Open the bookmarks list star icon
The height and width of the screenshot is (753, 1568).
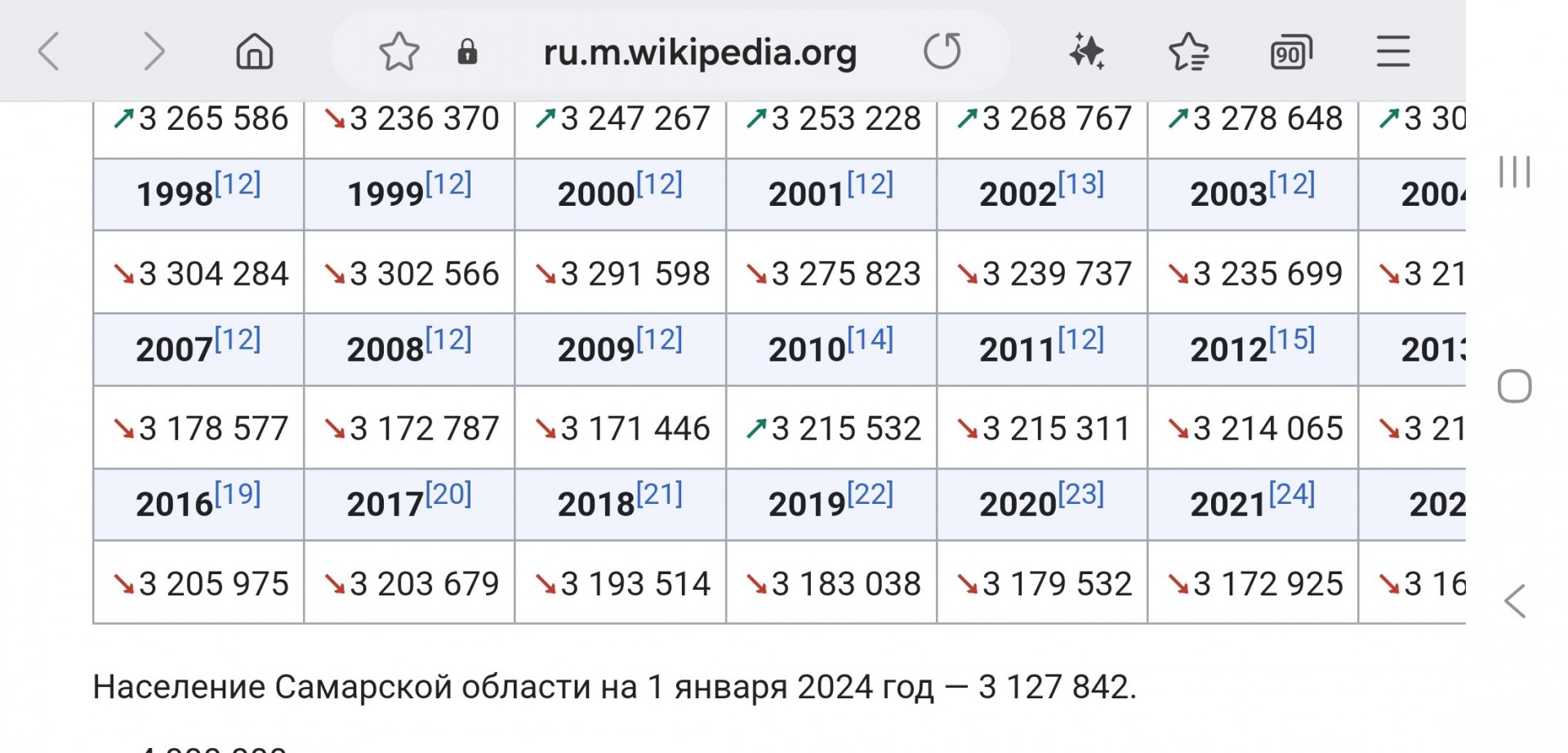(x=1189, y=51)
